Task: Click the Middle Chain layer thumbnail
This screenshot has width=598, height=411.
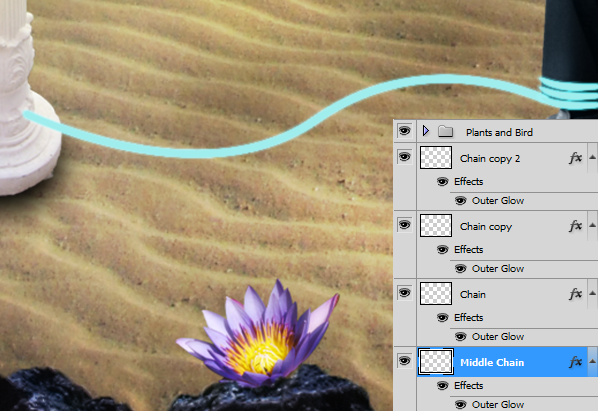Action: (436, 361)
